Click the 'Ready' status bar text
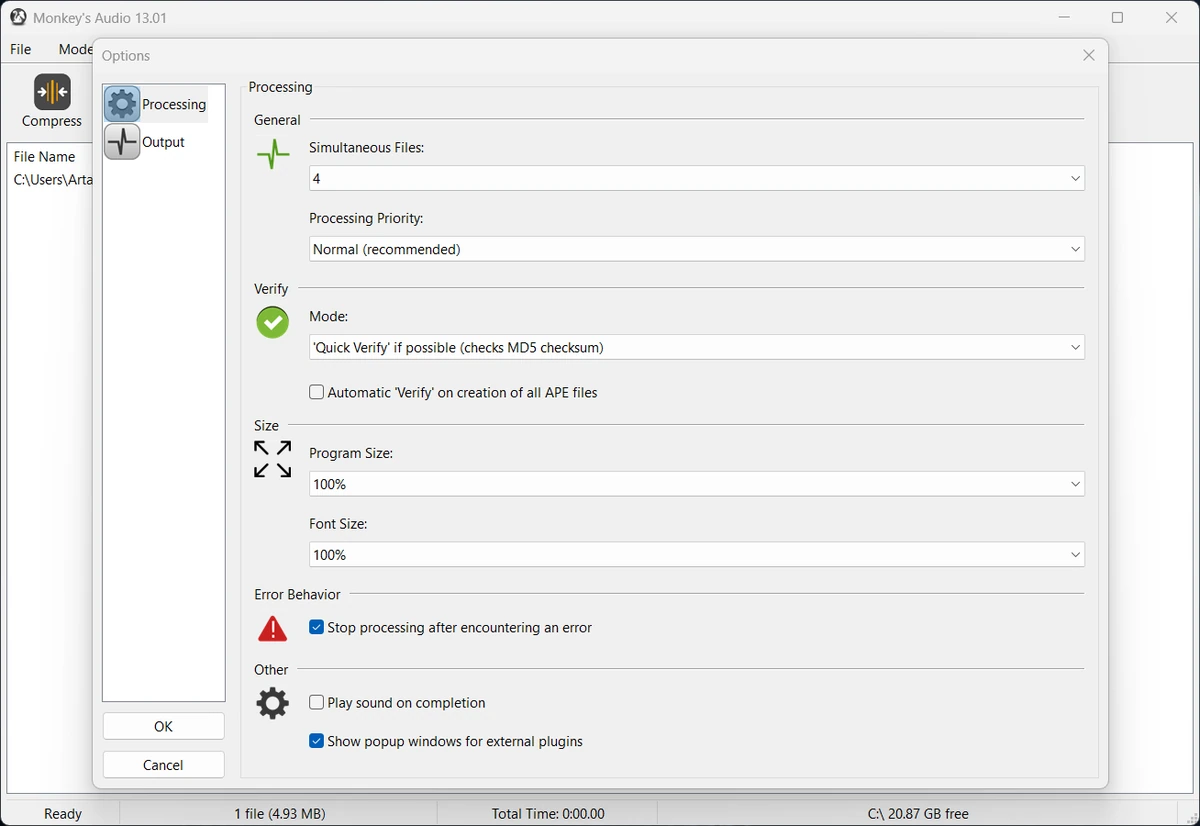Image resolution: width=1200 pixels, height=826 pixels. pyautogui.click(x=63, y=814)
